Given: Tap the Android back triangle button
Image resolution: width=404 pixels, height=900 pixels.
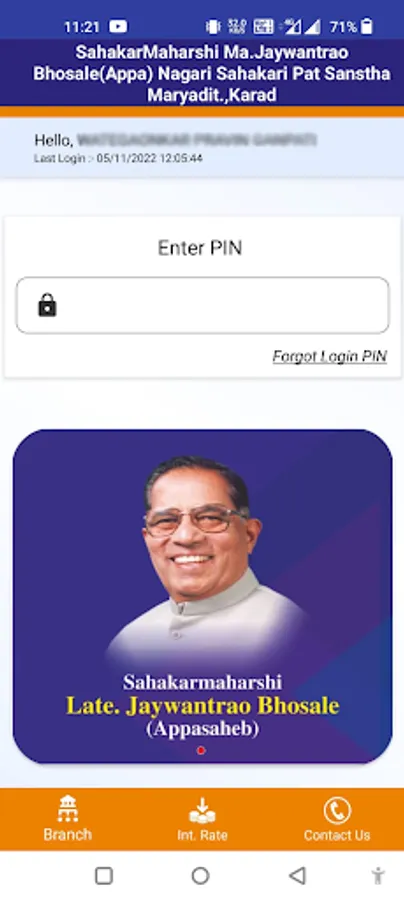Looking at the screenshot, I should 297,875.
